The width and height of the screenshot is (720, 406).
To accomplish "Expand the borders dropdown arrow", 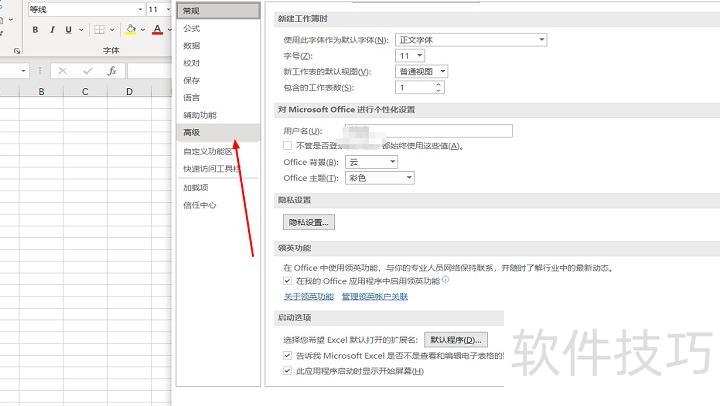I will pyautogui.click(x=112, y=30).
